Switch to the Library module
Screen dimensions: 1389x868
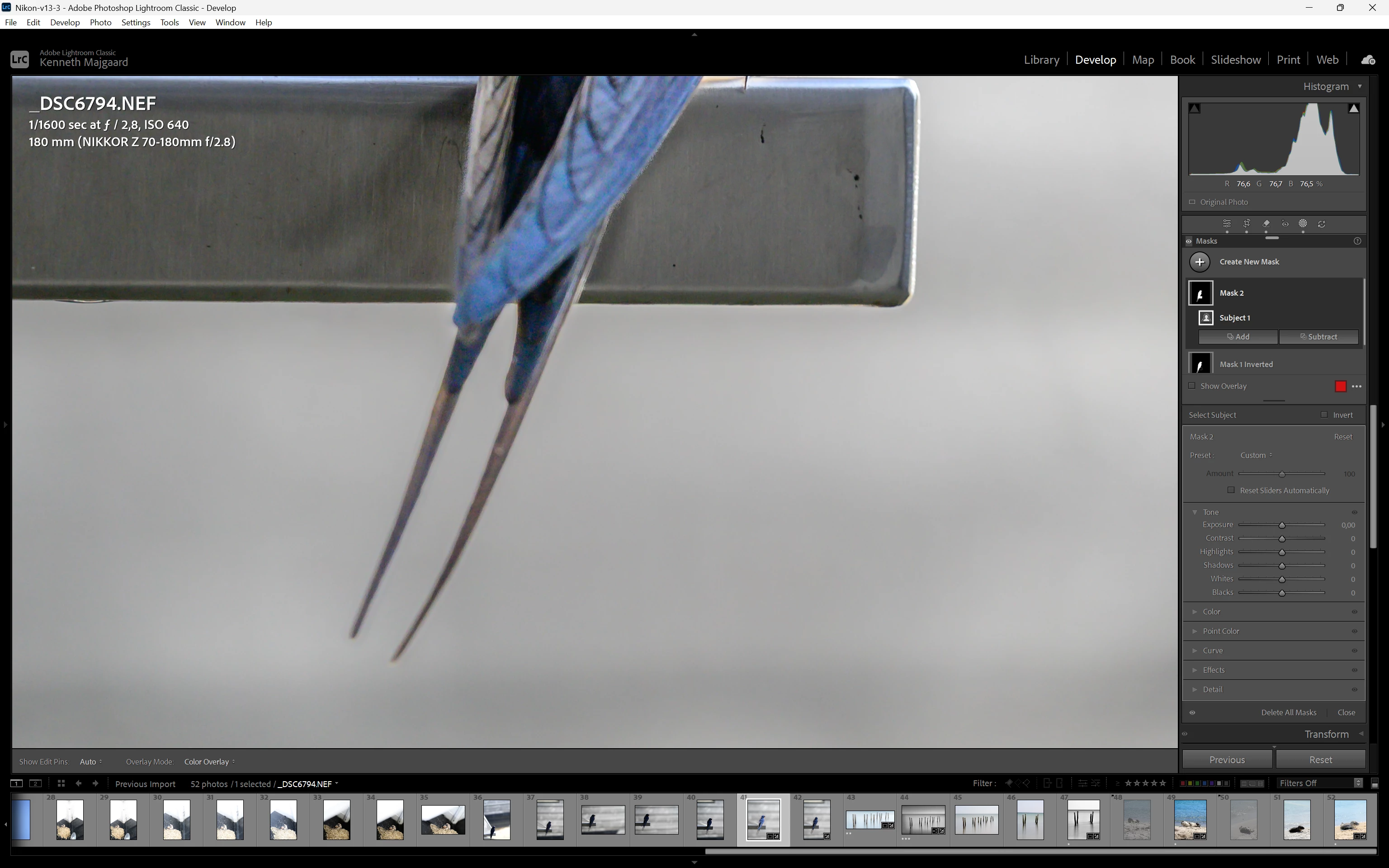pos(1041,60)
